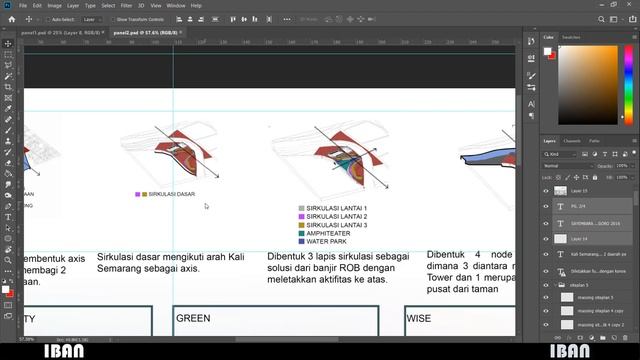Toggle visibility of Kali Semarang text layer
The image size is (640, 360).
click(546, 254)
